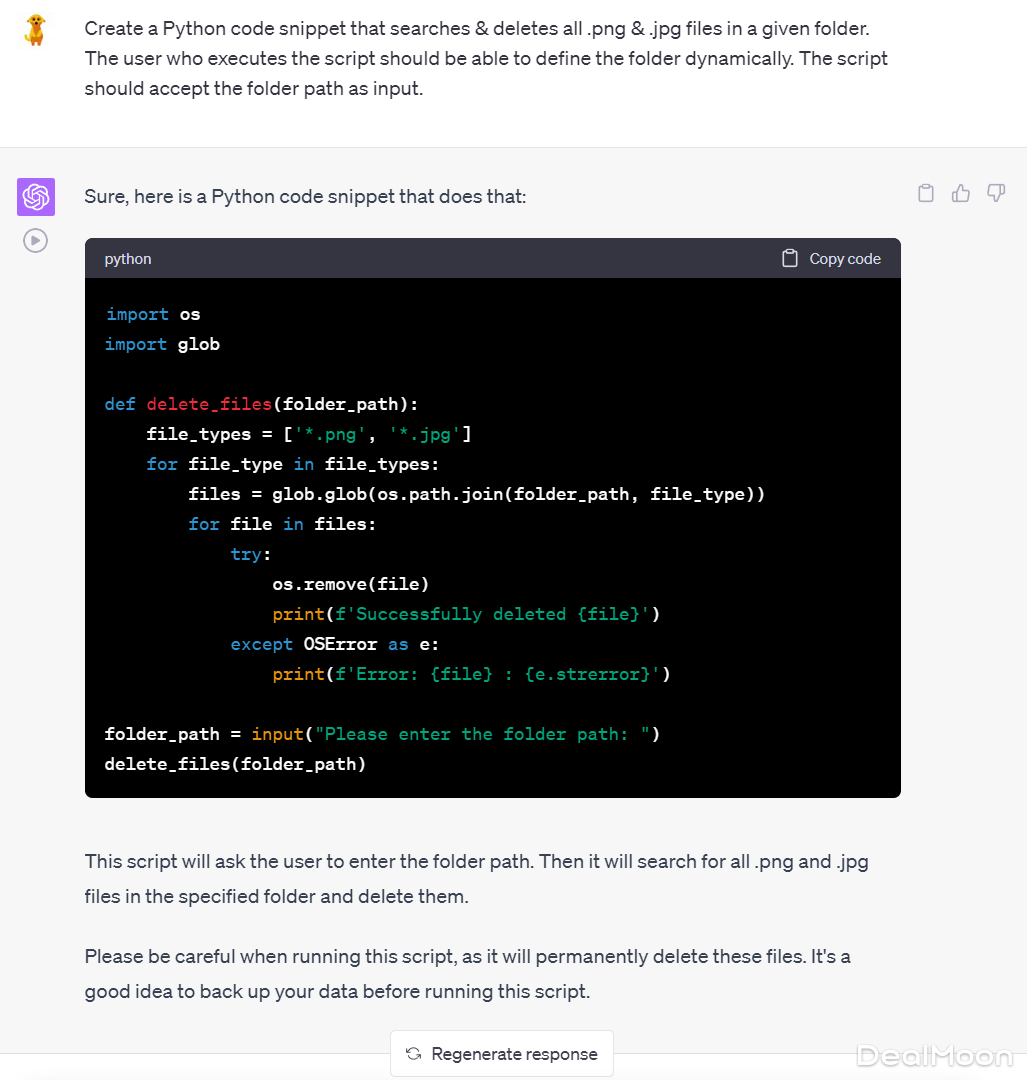This screenshot has width=1027, height=1080.
Task: Click the 'except OSError as e' line
Action: (334, 644)
